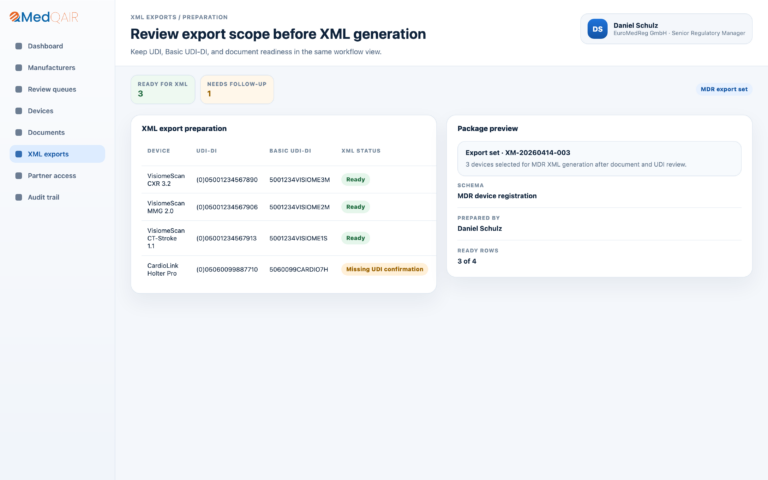Click the MedQAIR logo

point(44,17)
